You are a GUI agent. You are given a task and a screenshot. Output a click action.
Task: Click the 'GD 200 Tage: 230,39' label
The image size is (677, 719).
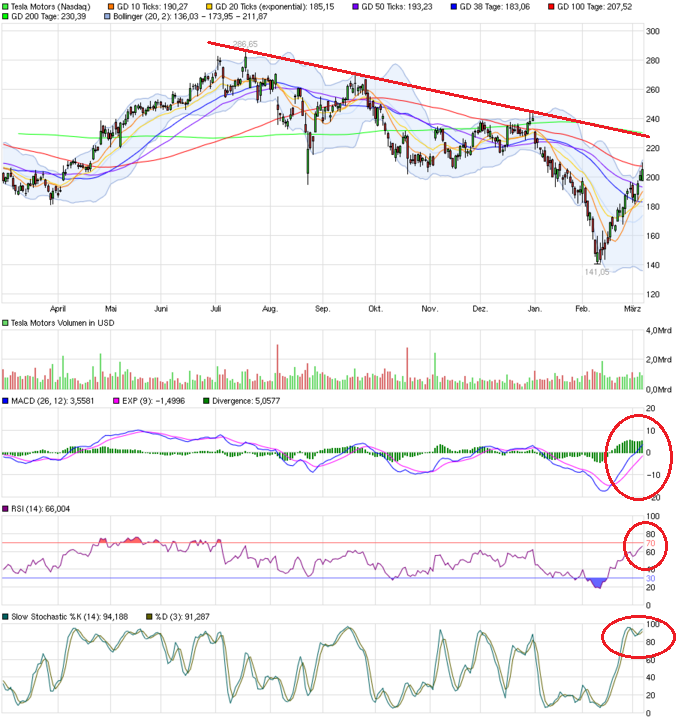click(x=49, y=17)
